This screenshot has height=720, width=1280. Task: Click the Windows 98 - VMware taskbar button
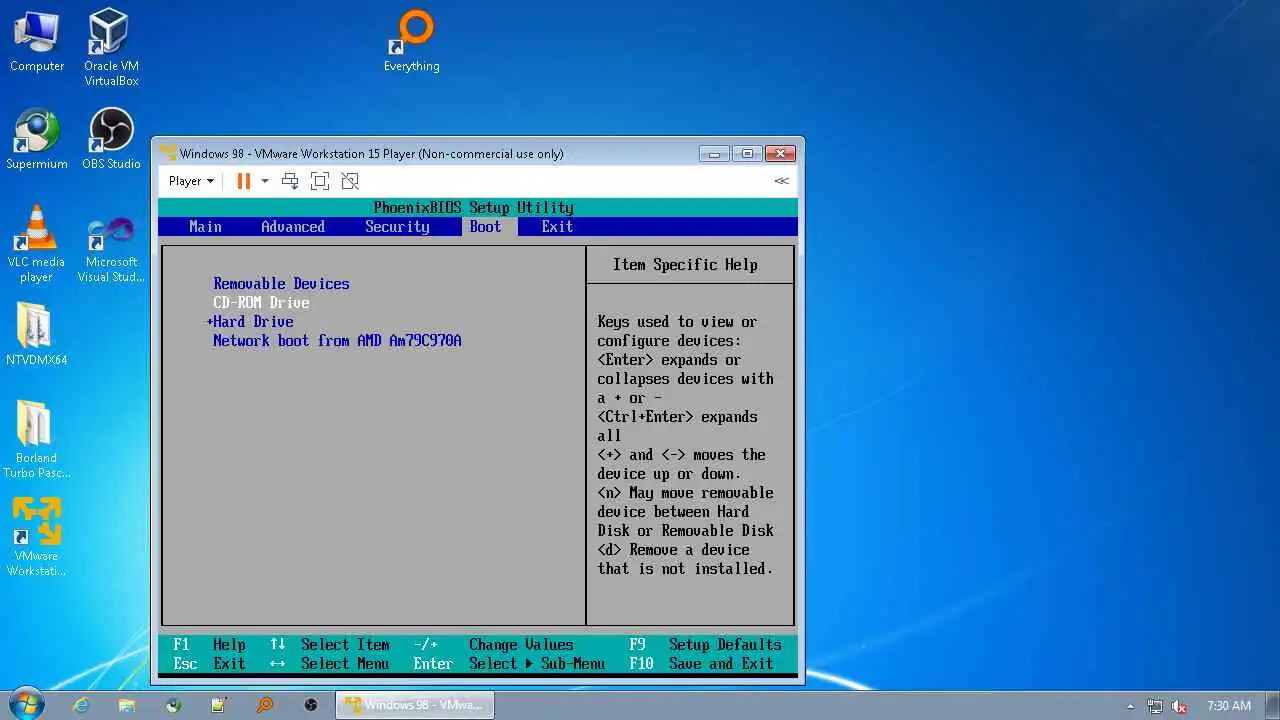pos(414,705)
